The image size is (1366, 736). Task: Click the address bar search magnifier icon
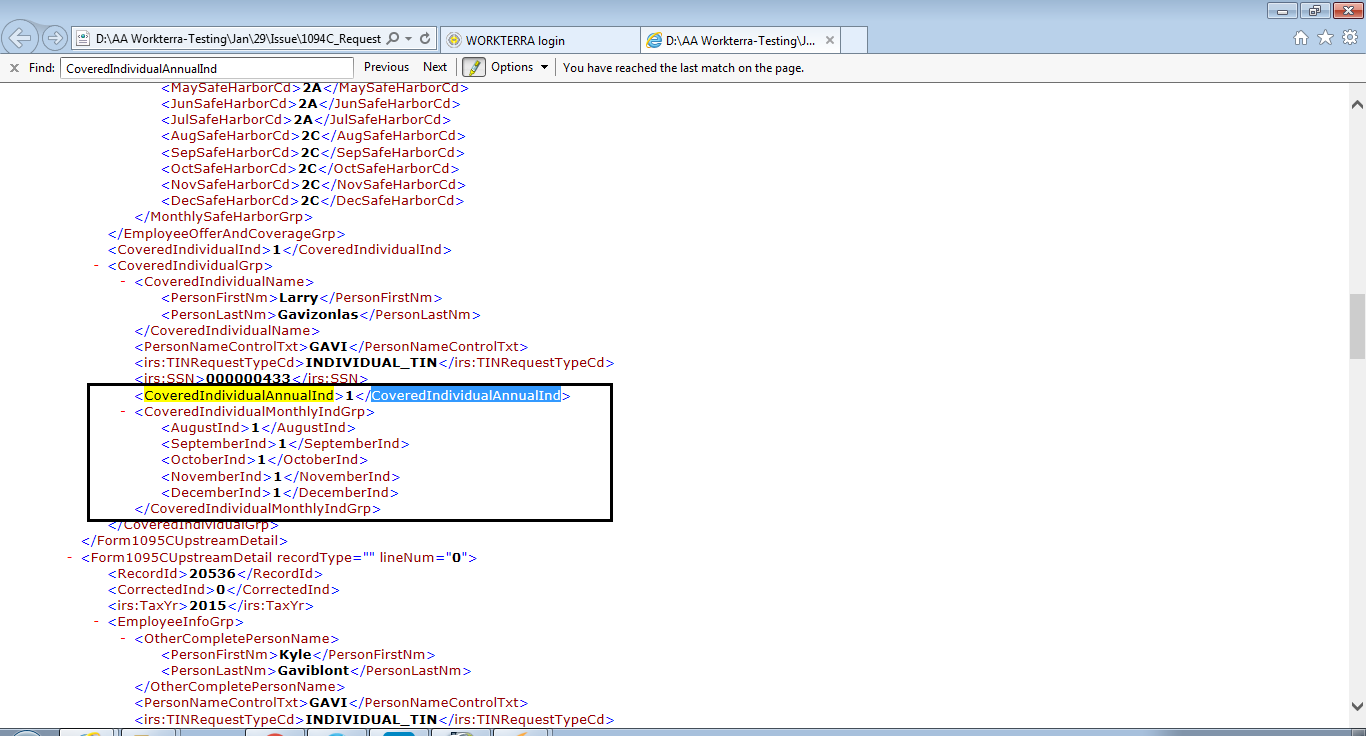[x=393, y=39]
